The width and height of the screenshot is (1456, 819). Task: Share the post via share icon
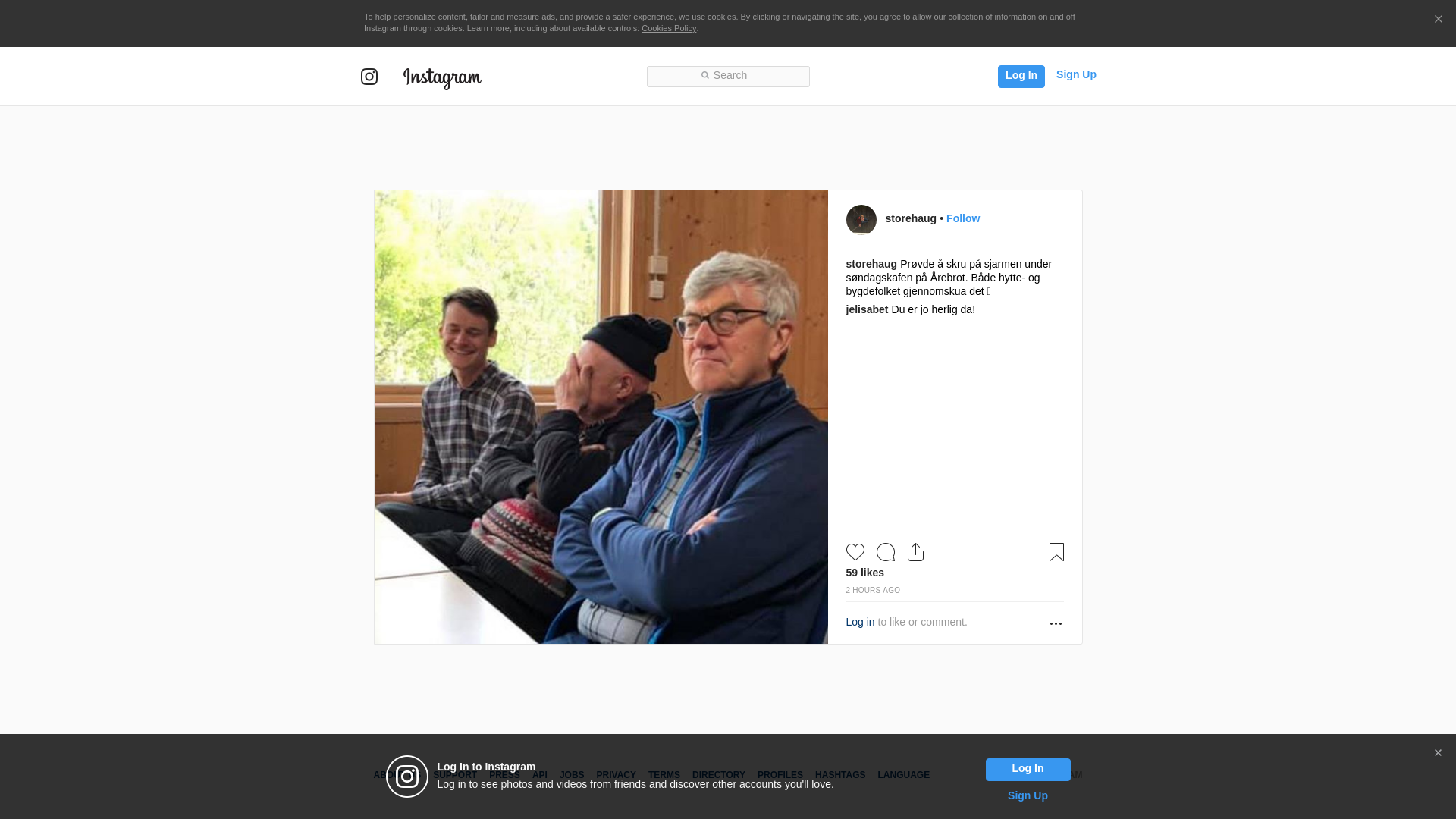tap(916, 552)
